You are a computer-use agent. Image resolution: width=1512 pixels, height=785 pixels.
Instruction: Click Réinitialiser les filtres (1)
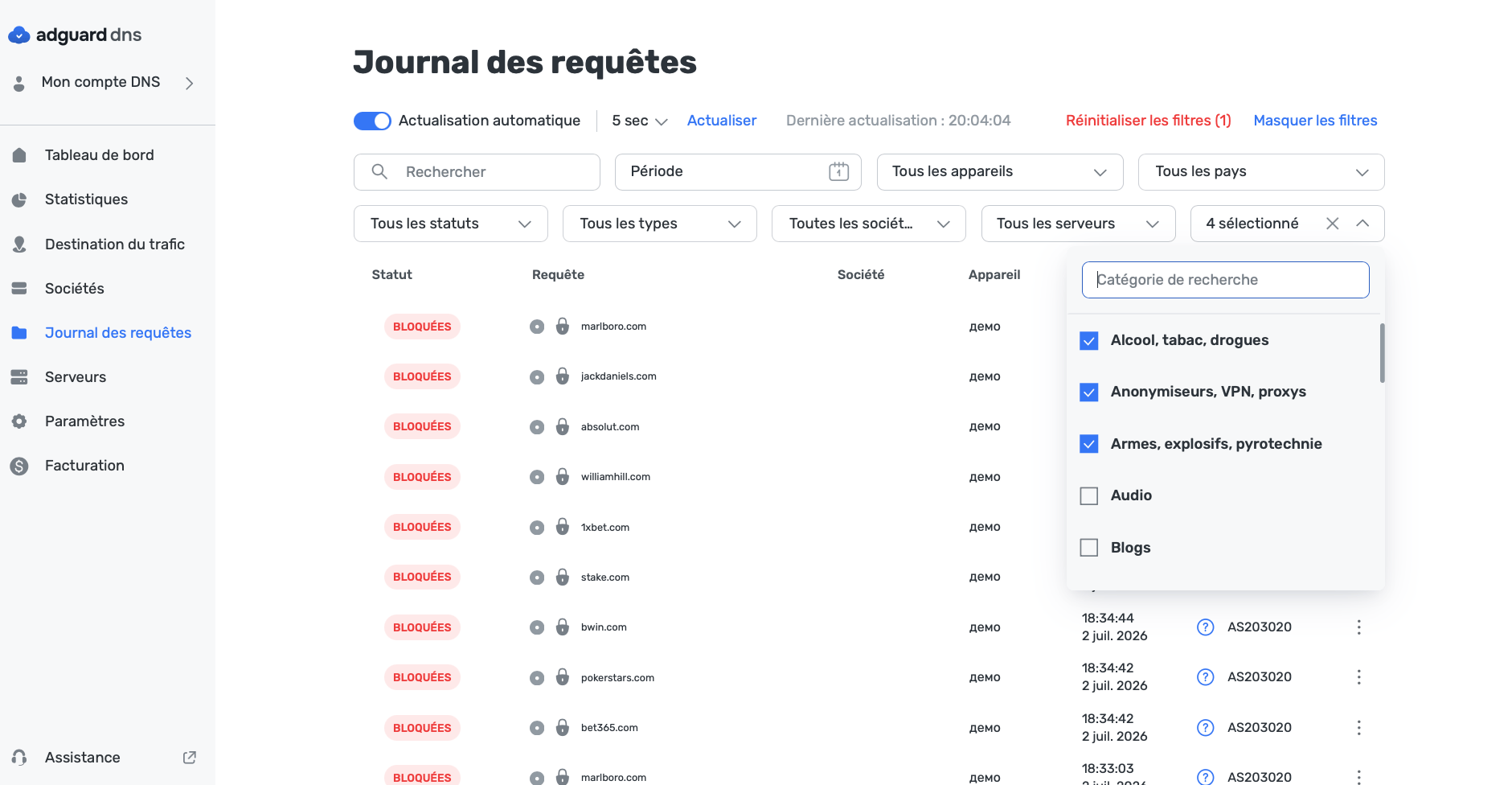tap(1149, 121)
